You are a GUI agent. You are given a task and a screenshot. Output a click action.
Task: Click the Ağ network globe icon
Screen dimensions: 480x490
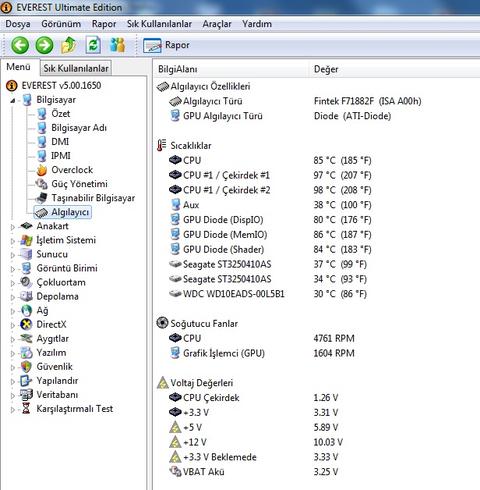pyautogui.click(x=26, y=310)
